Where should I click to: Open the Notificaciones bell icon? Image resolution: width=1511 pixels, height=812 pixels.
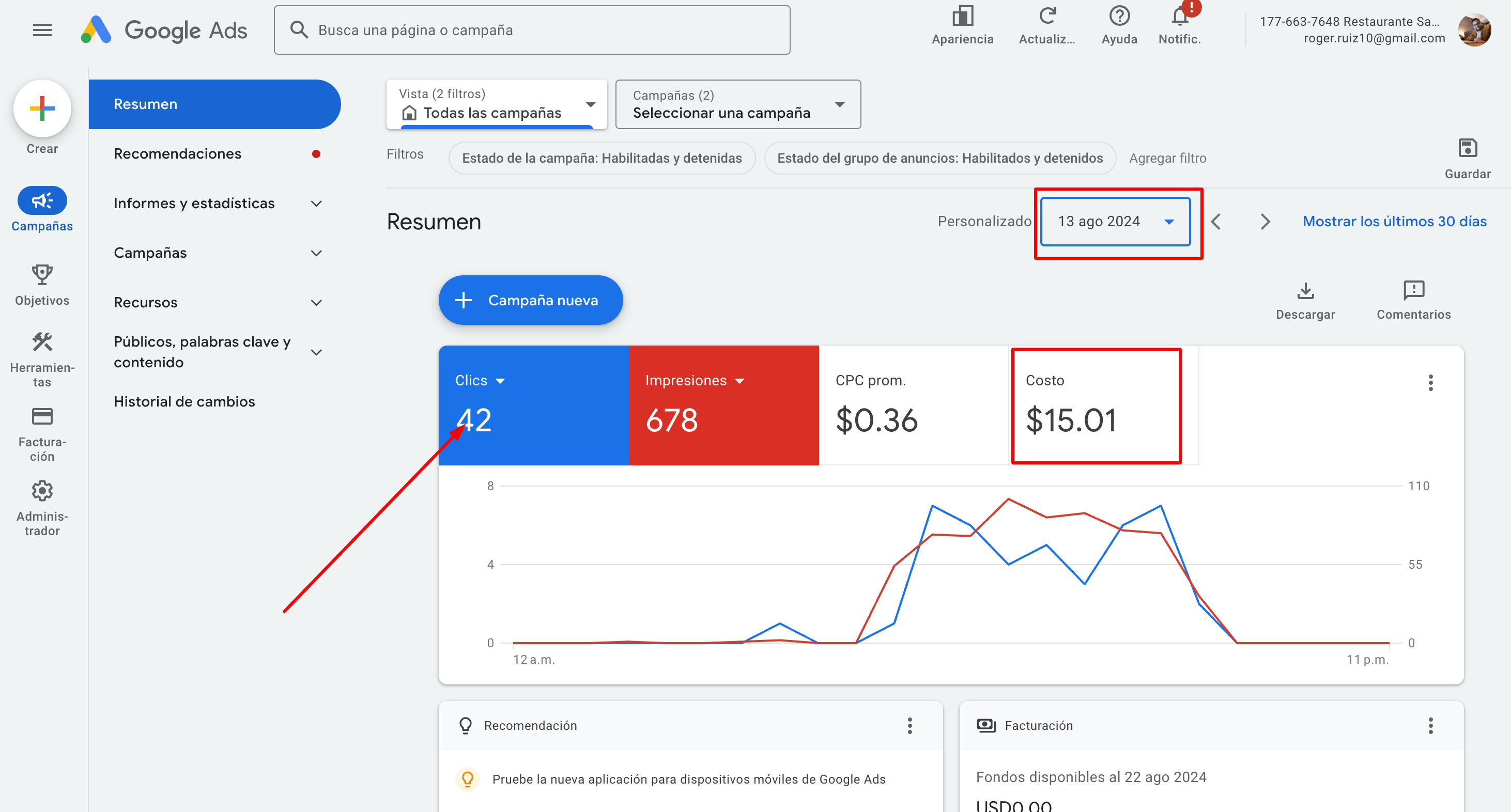coord(1180,17)
